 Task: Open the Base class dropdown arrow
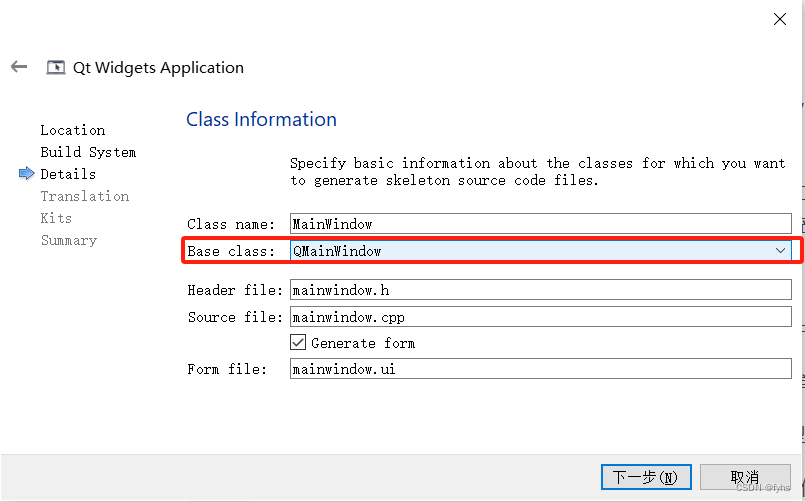click(x=780, y=250)
